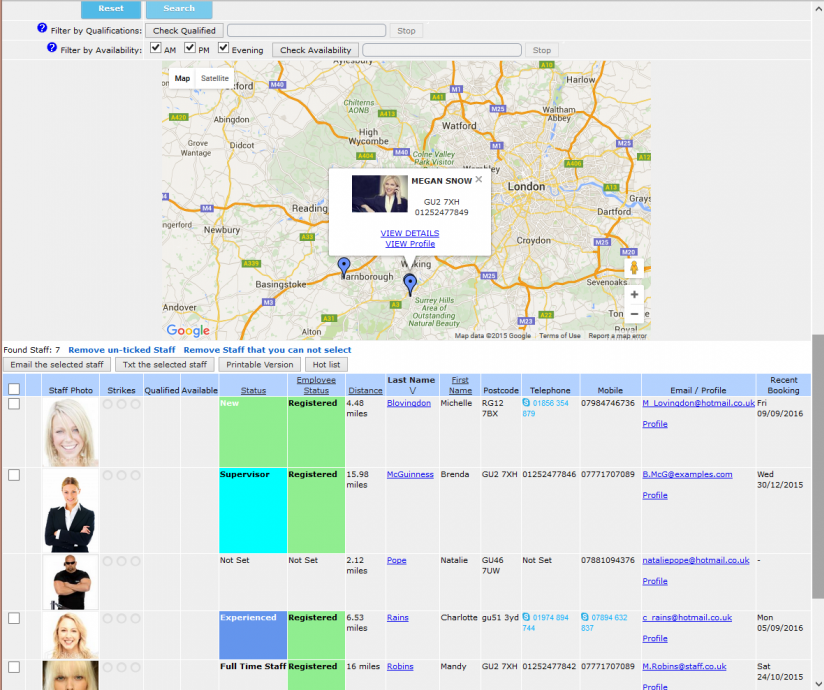Open Pope last name link
Screen dimensions: 824x690
point(397,561)
